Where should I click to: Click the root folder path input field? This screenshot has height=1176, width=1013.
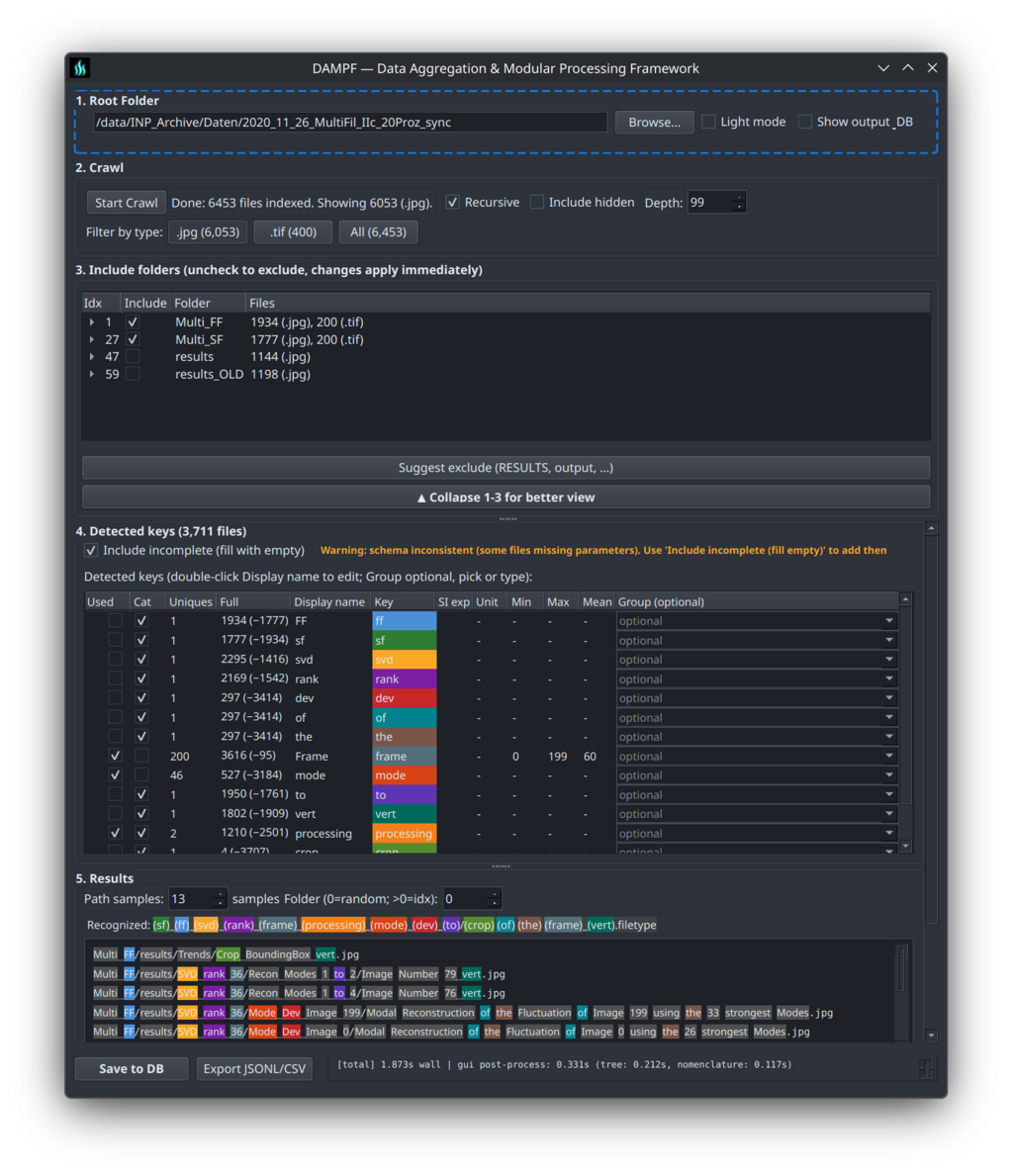coord(349,123)
